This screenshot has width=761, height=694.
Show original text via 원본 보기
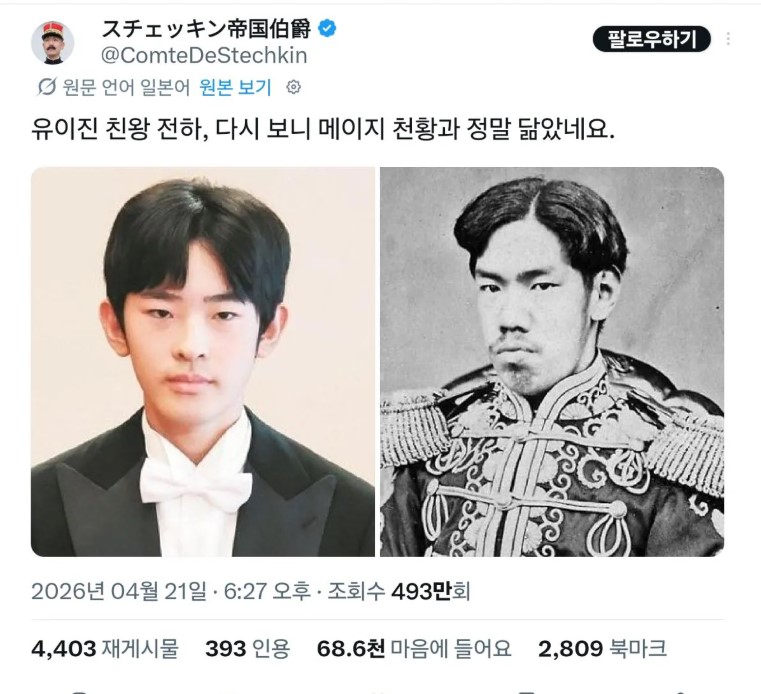[x=235, y=87]
